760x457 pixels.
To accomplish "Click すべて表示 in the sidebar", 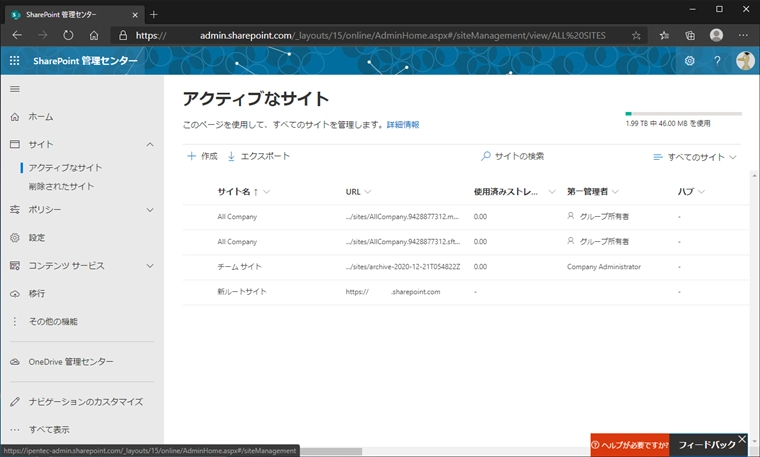I will click(x=48, y=429).
